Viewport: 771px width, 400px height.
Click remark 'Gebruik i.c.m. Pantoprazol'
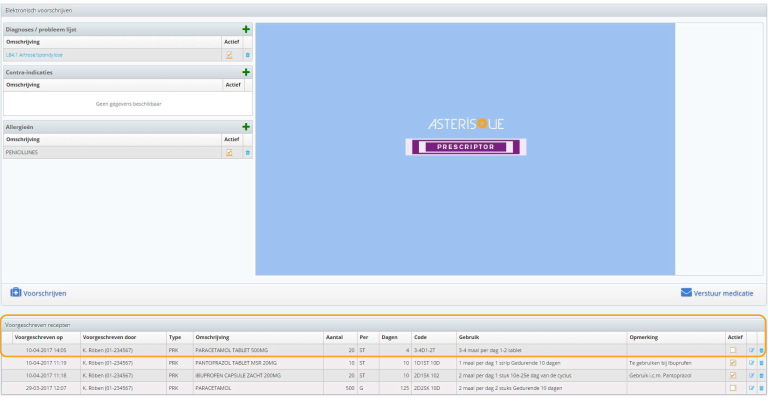(660, 375)
